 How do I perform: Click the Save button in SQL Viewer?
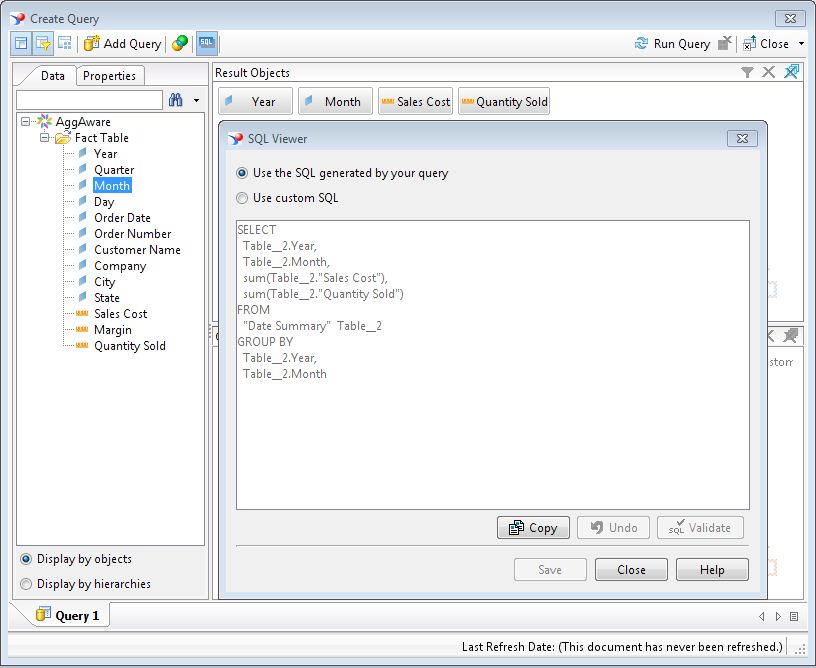coord(550,570)
